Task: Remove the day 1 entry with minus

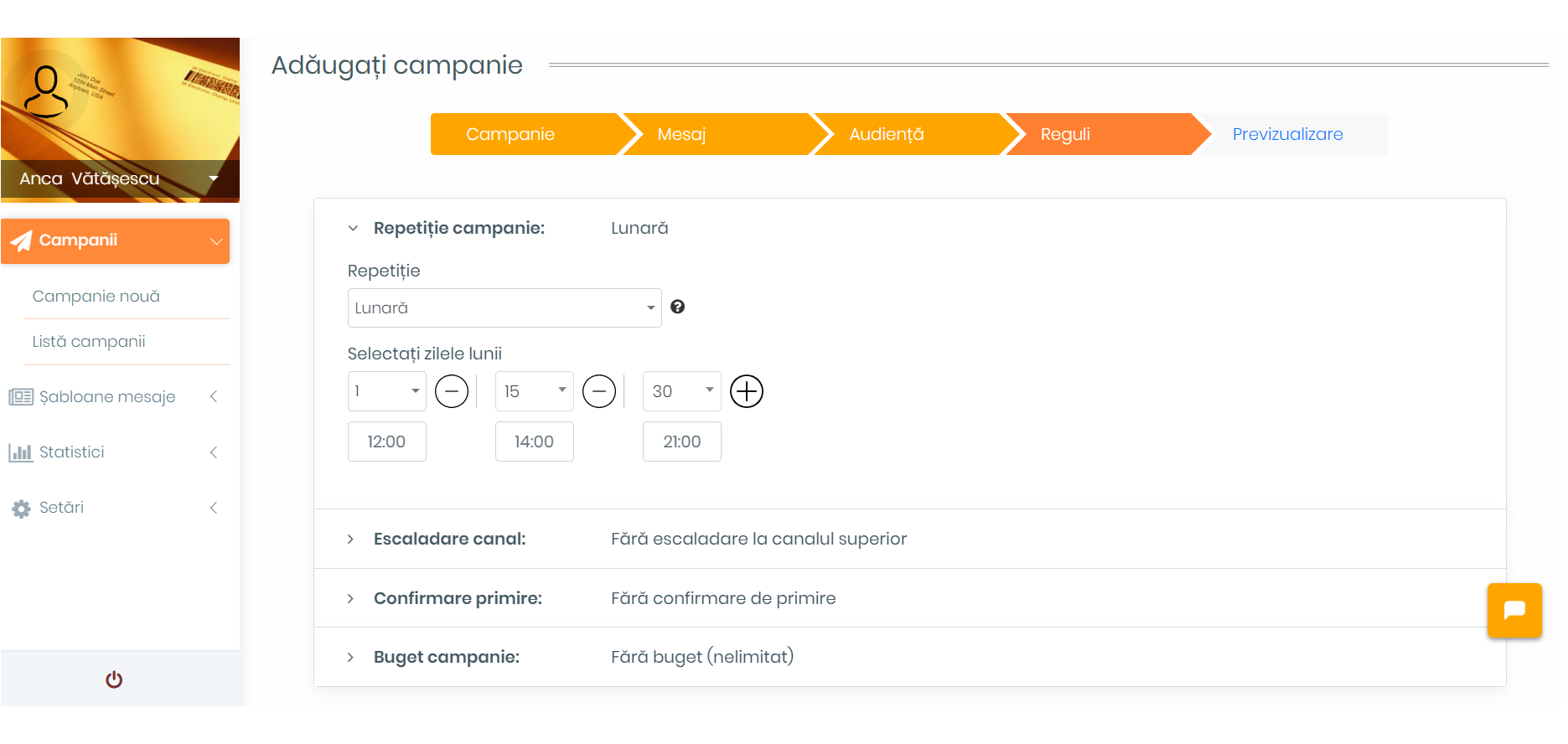Action: pos(452,391)
